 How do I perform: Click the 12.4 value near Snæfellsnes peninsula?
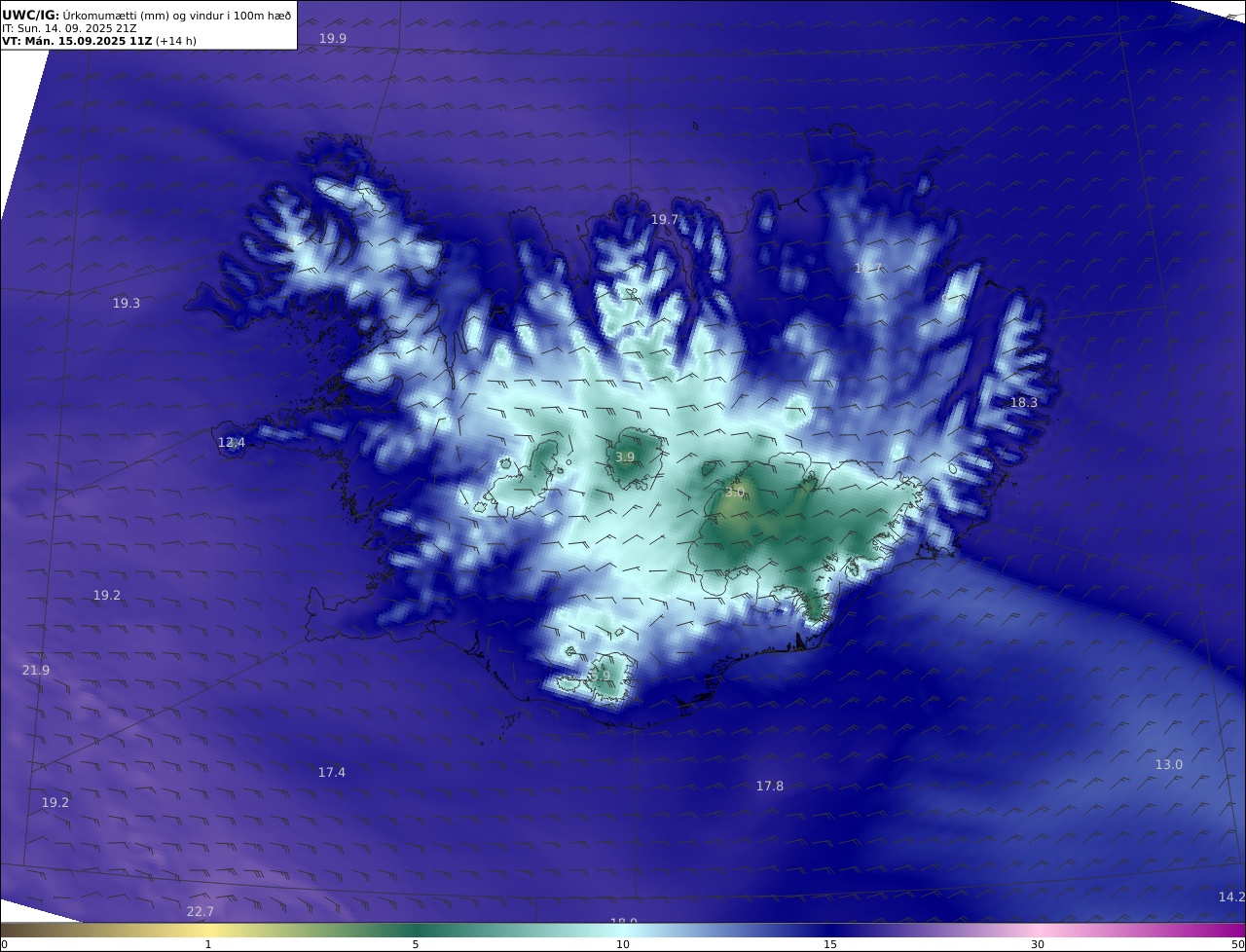click(x=231, y=442)
